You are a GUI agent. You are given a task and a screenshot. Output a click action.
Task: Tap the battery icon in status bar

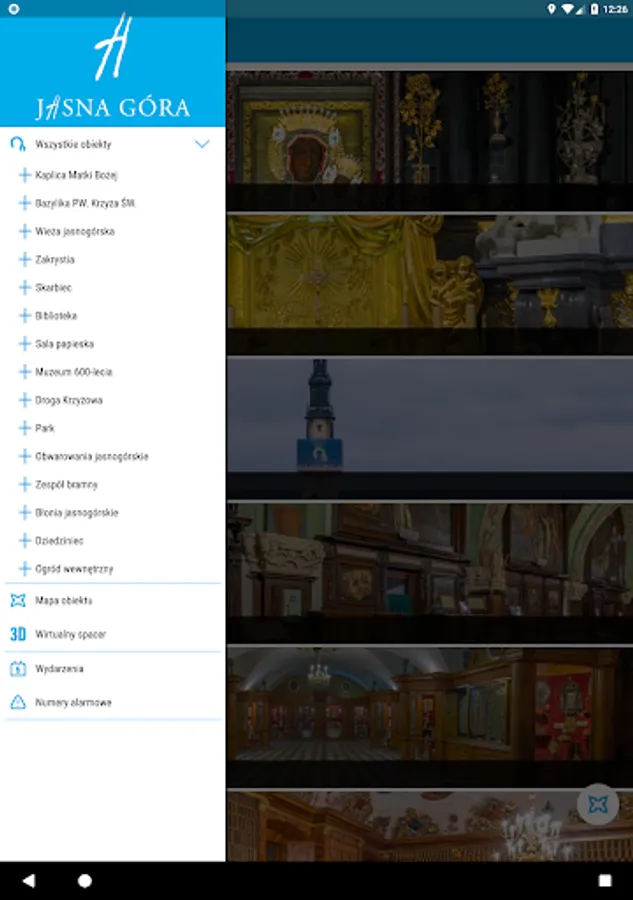(x=594, y=9)
